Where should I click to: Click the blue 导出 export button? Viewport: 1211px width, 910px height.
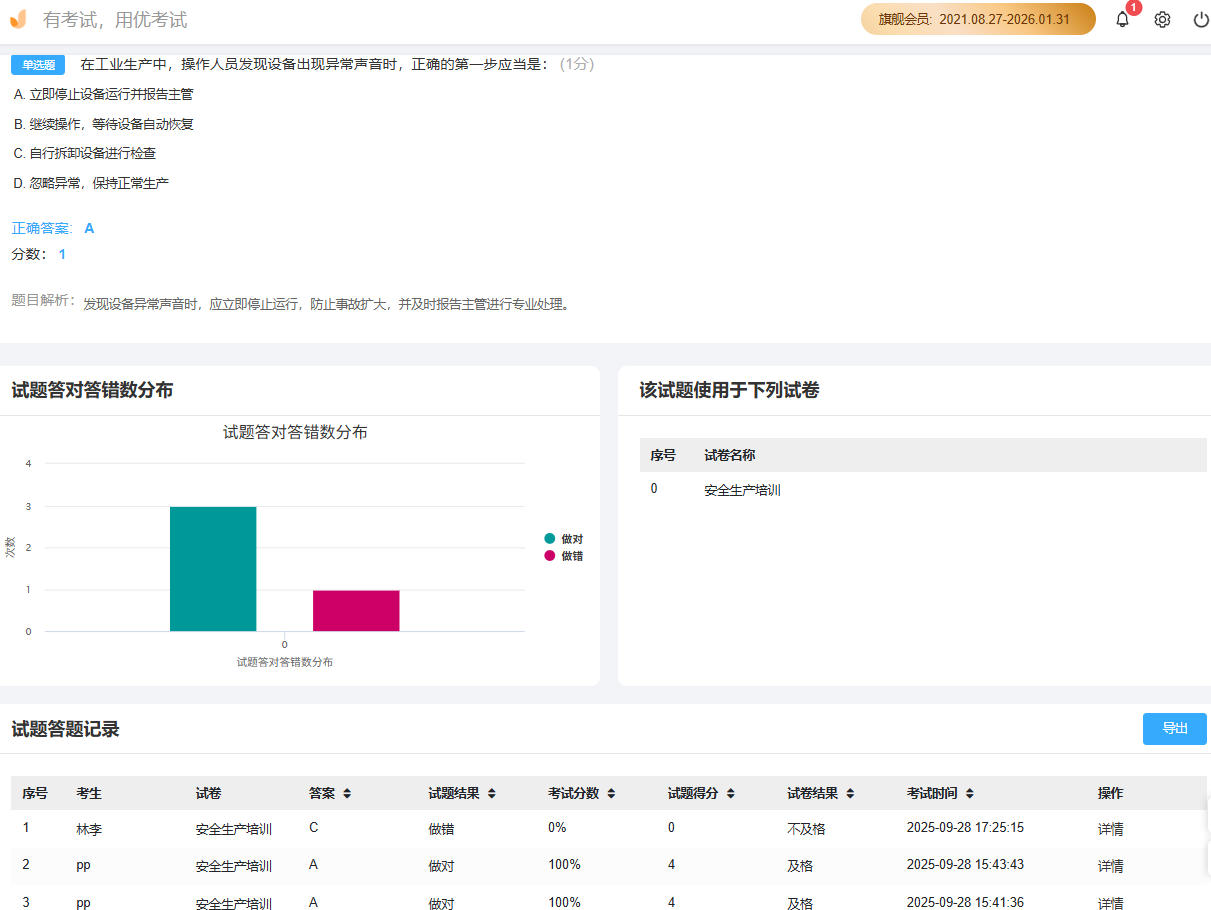[1174, 729]
